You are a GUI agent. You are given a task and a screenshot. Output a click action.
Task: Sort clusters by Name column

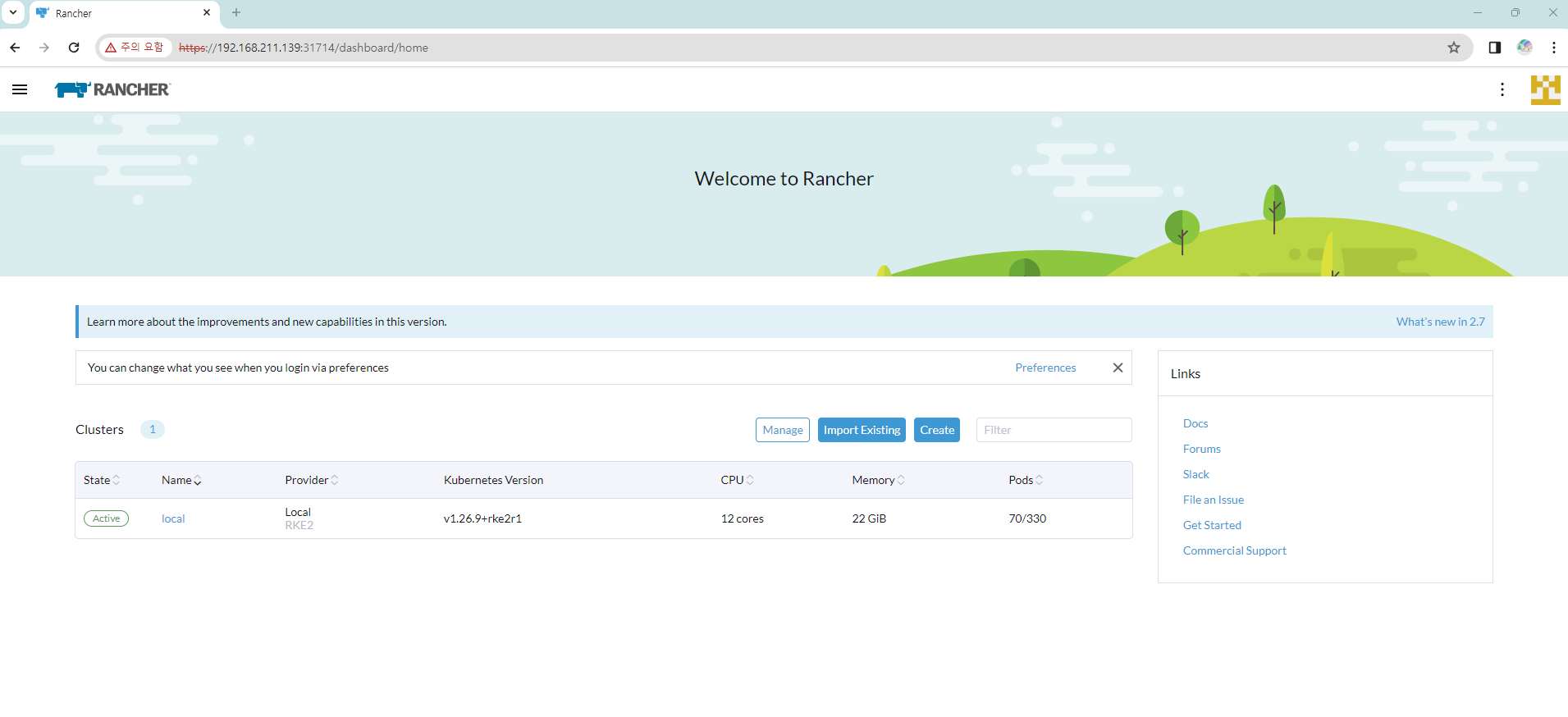pos(181,480)
